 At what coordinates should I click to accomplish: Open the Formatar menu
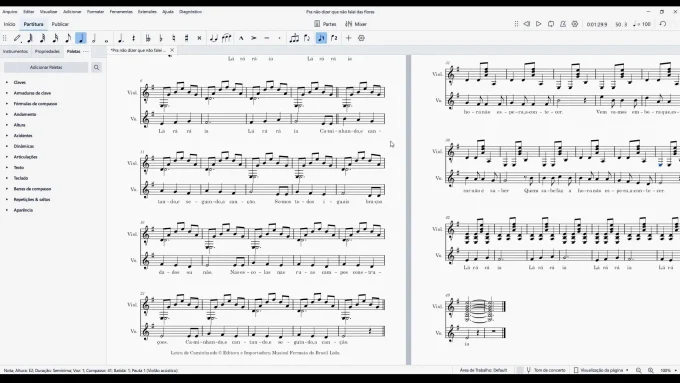point(95,12)
